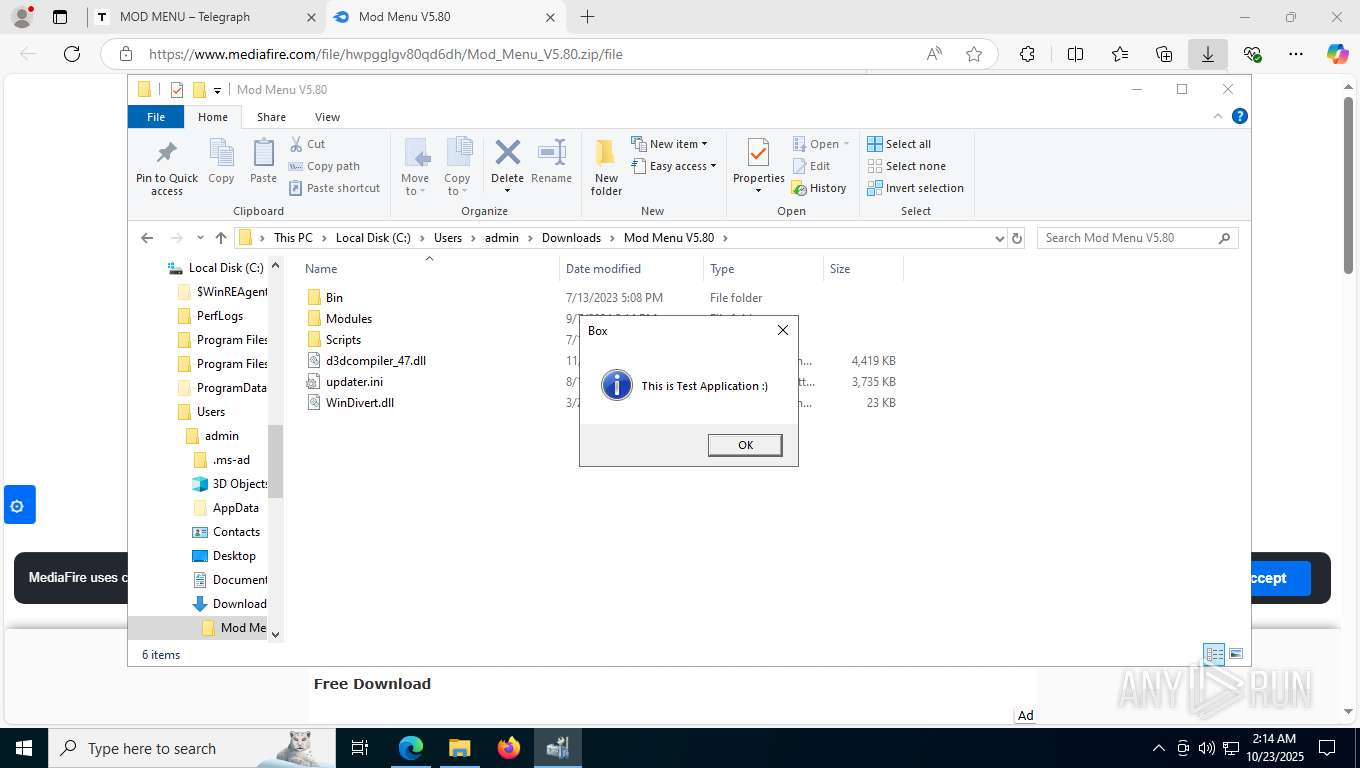1360x768 pixels.
Task: Select Desktop in the navigation tree
Action: 234,556
